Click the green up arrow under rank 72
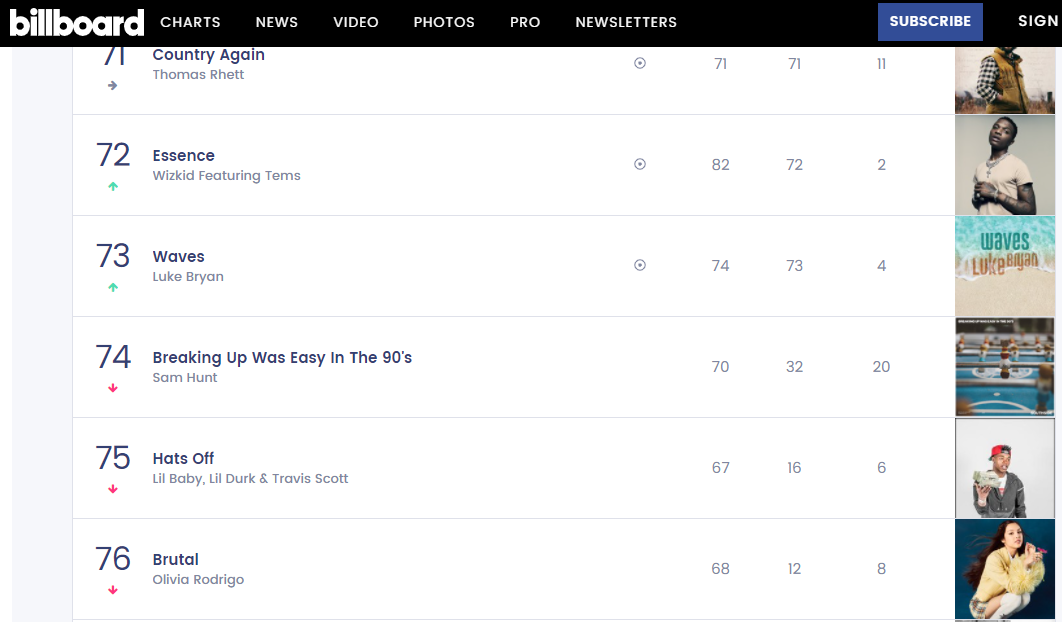Screen dimensions: 1062x622 113,187
